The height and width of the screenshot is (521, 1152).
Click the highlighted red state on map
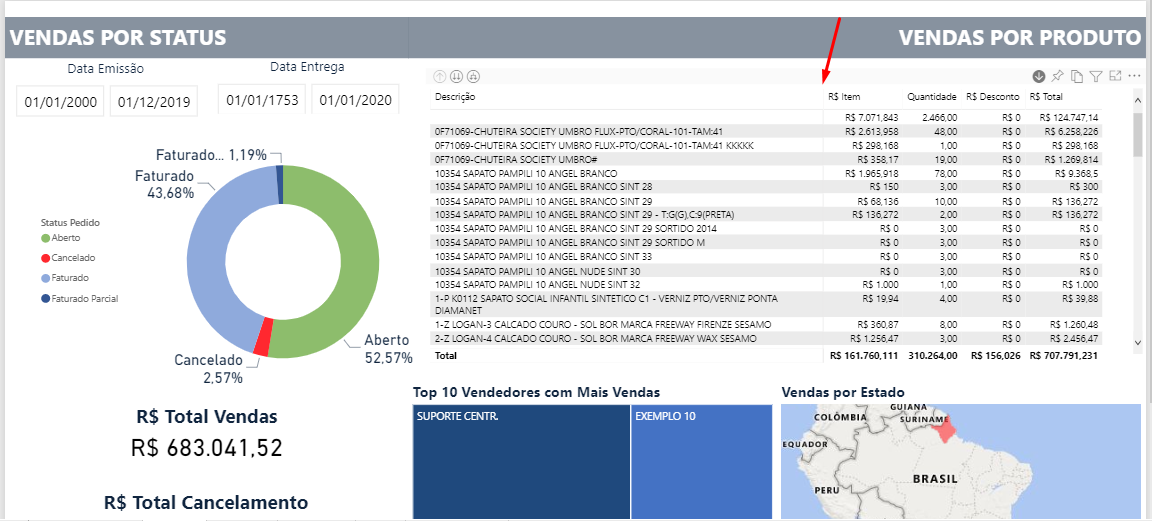click(945, 427)
